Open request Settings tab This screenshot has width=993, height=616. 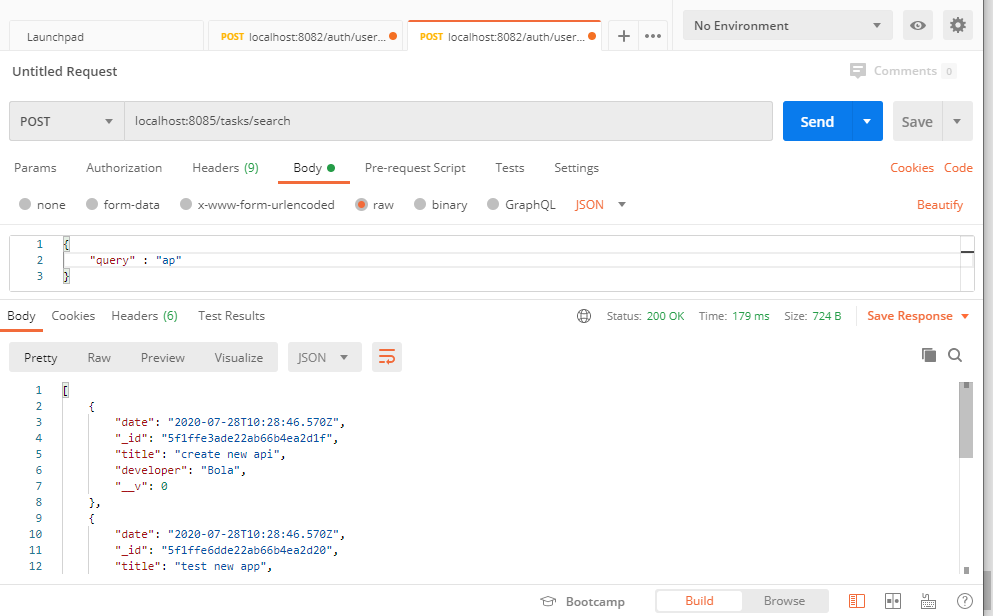(x=576, y=168)
